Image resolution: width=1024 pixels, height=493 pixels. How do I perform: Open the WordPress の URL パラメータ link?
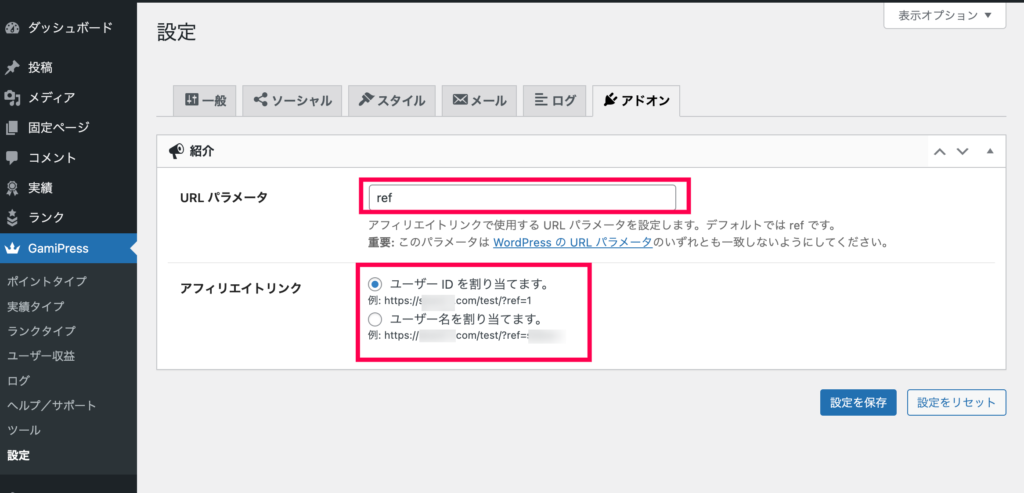(x=573, y=243)
